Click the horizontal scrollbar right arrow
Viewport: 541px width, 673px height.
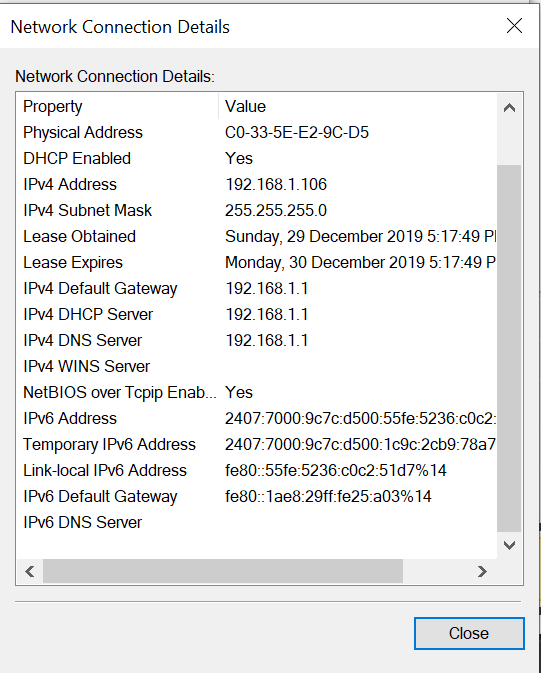pyautogui.click(x=482, y=571)
